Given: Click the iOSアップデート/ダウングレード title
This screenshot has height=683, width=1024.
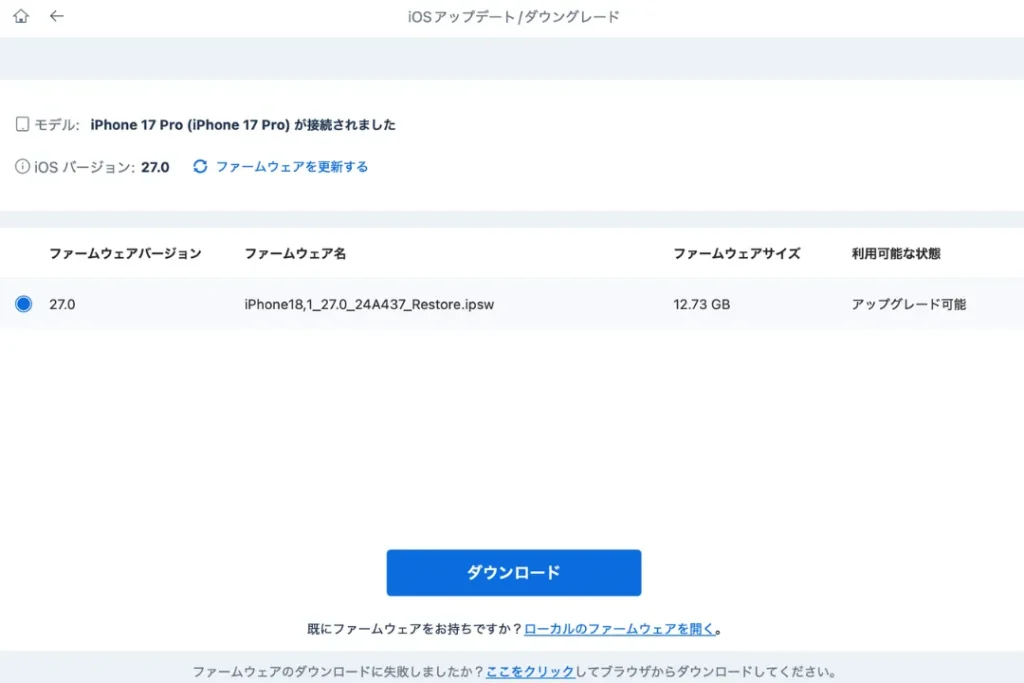Looking at the screenshot, I should coord(513,16).
